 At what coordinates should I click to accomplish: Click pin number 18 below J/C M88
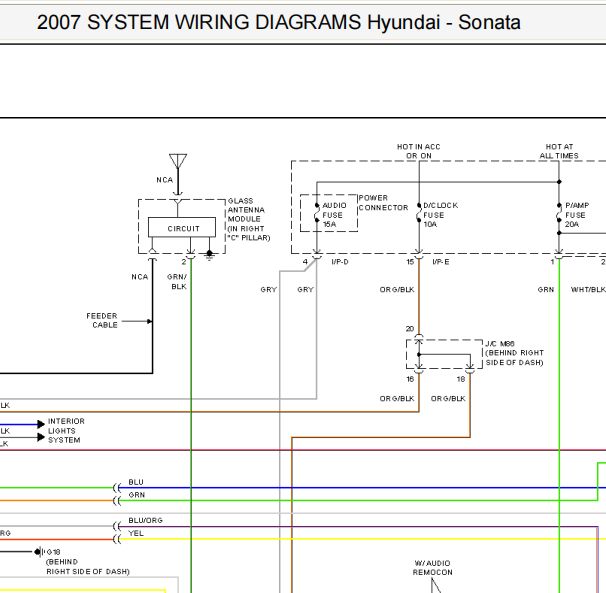pyautogui.click(x=461, y=379)
